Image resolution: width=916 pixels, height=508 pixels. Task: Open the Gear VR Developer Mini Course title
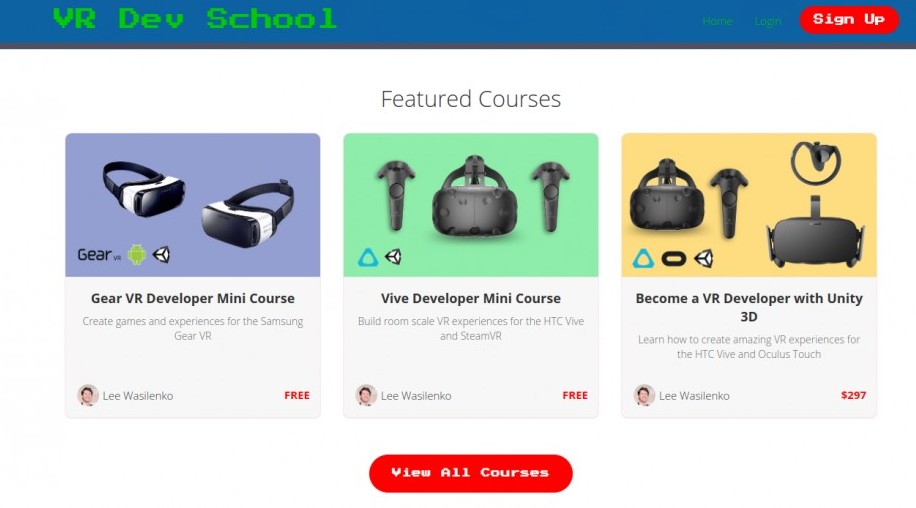pos(193,298)
